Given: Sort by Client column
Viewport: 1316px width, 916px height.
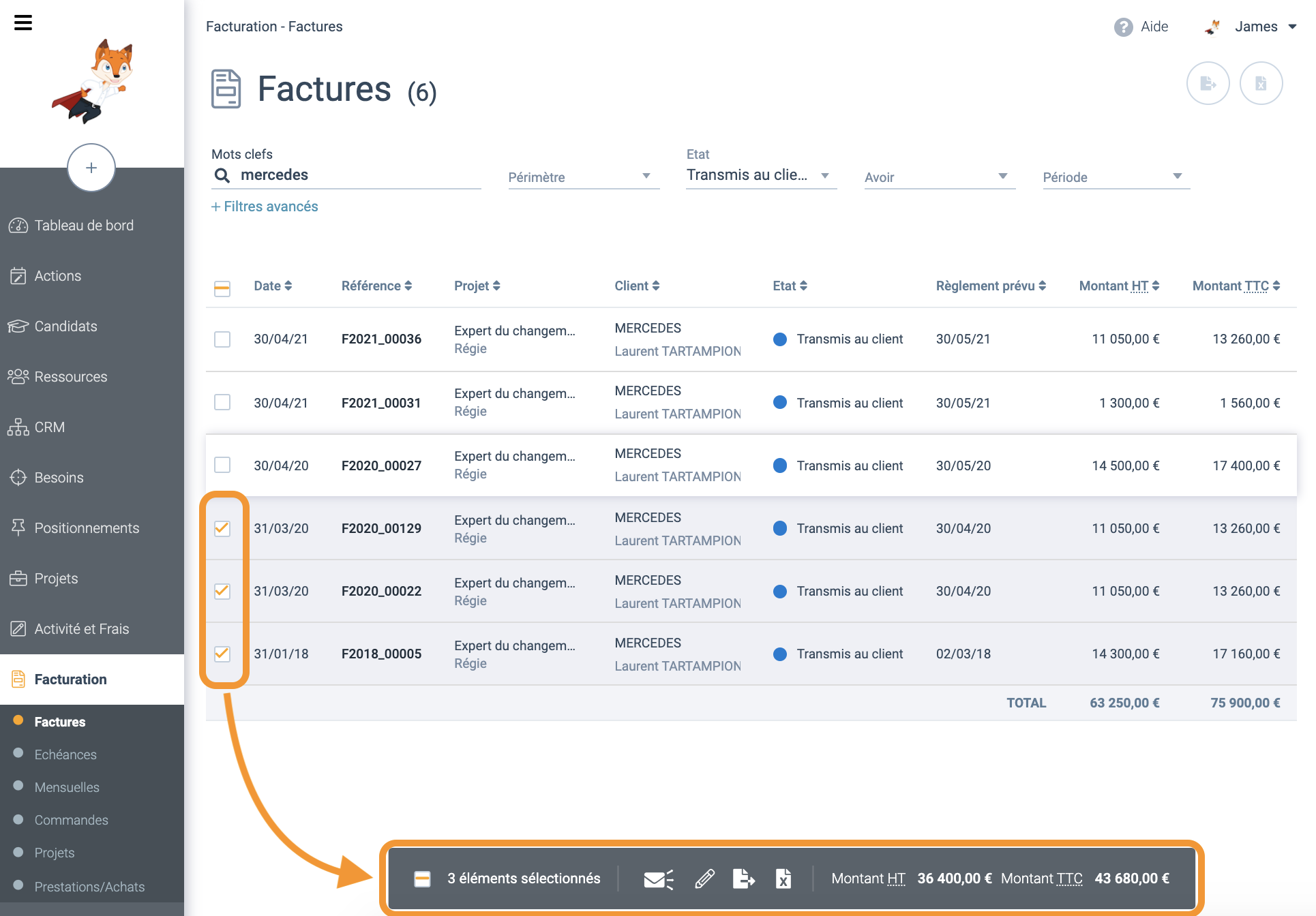Looking at the screenshot, I should tap(637, 286).
